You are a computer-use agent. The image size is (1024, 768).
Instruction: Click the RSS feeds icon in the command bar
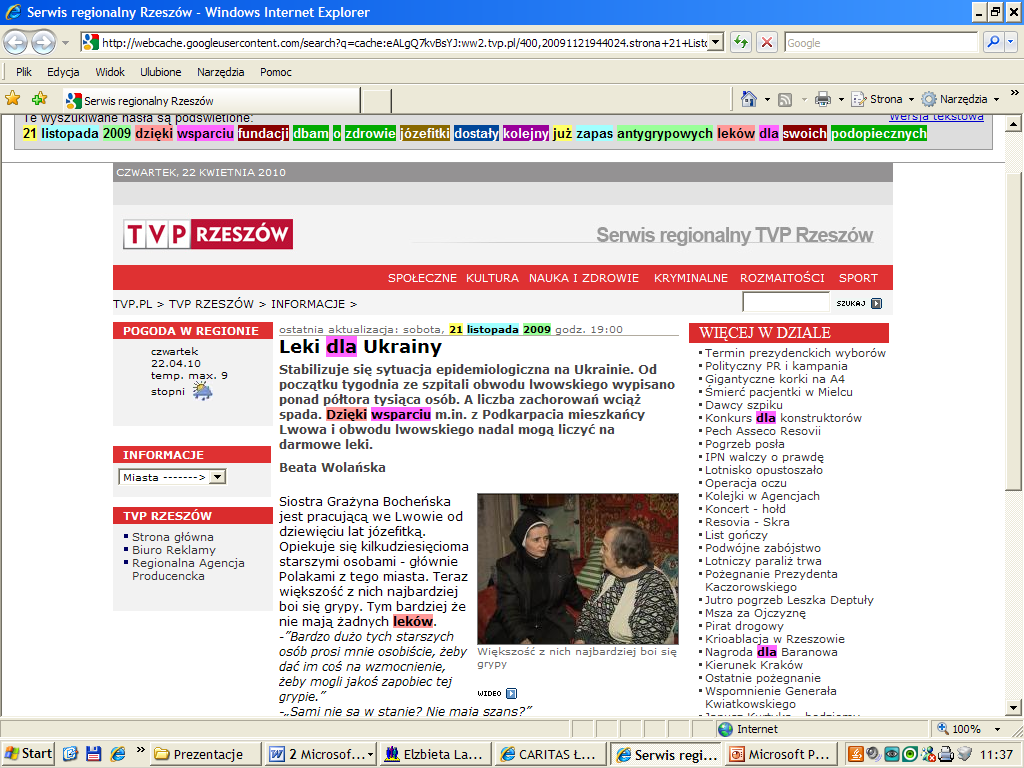pyautogui.click(x=785, y=99)
